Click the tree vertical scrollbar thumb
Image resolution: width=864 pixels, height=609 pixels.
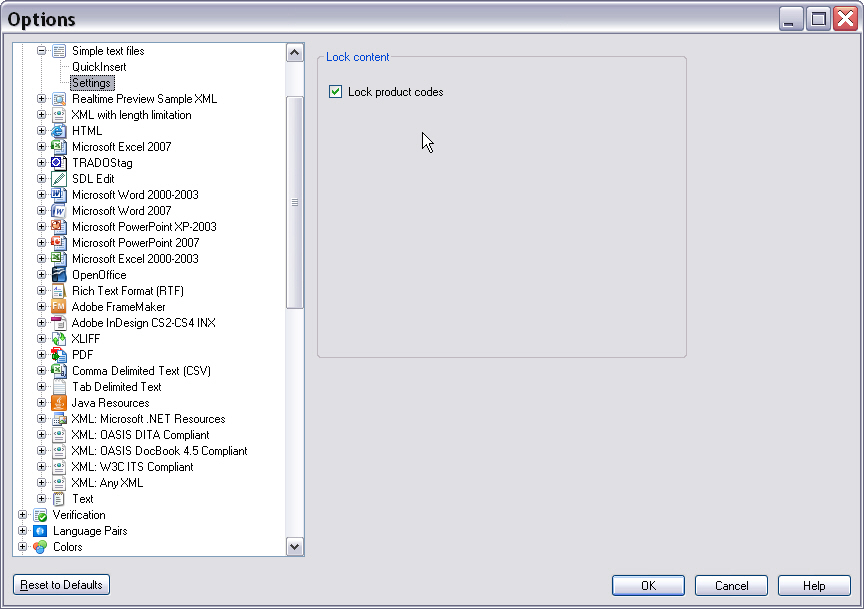pyautogui.click(x=295, y=202)
